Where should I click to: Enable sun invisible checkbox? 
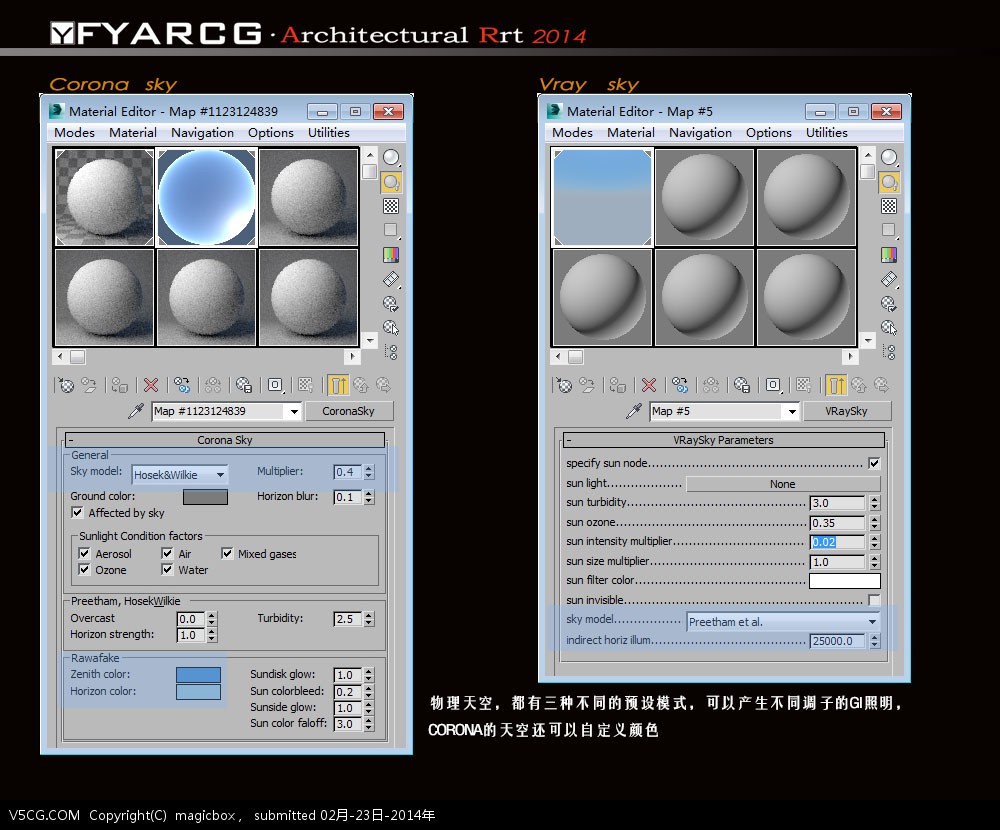(874, 600)
